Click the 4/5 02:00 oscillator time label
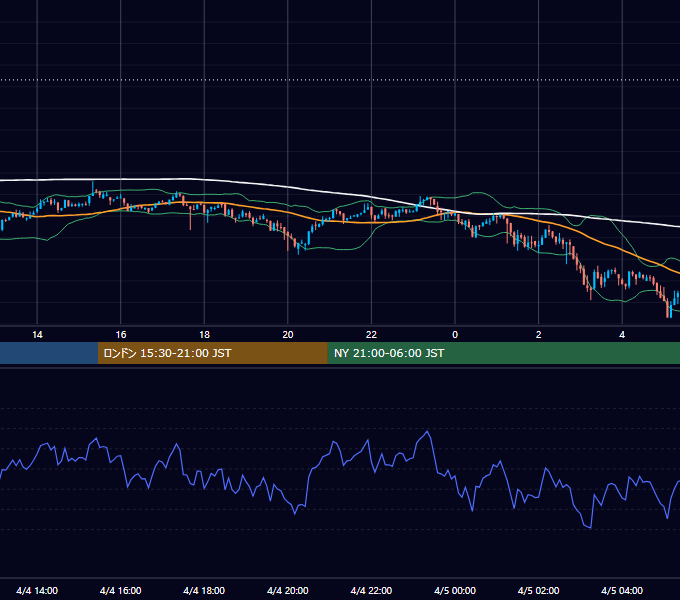This screenshot has height=600, width=680. click(538, 590)
